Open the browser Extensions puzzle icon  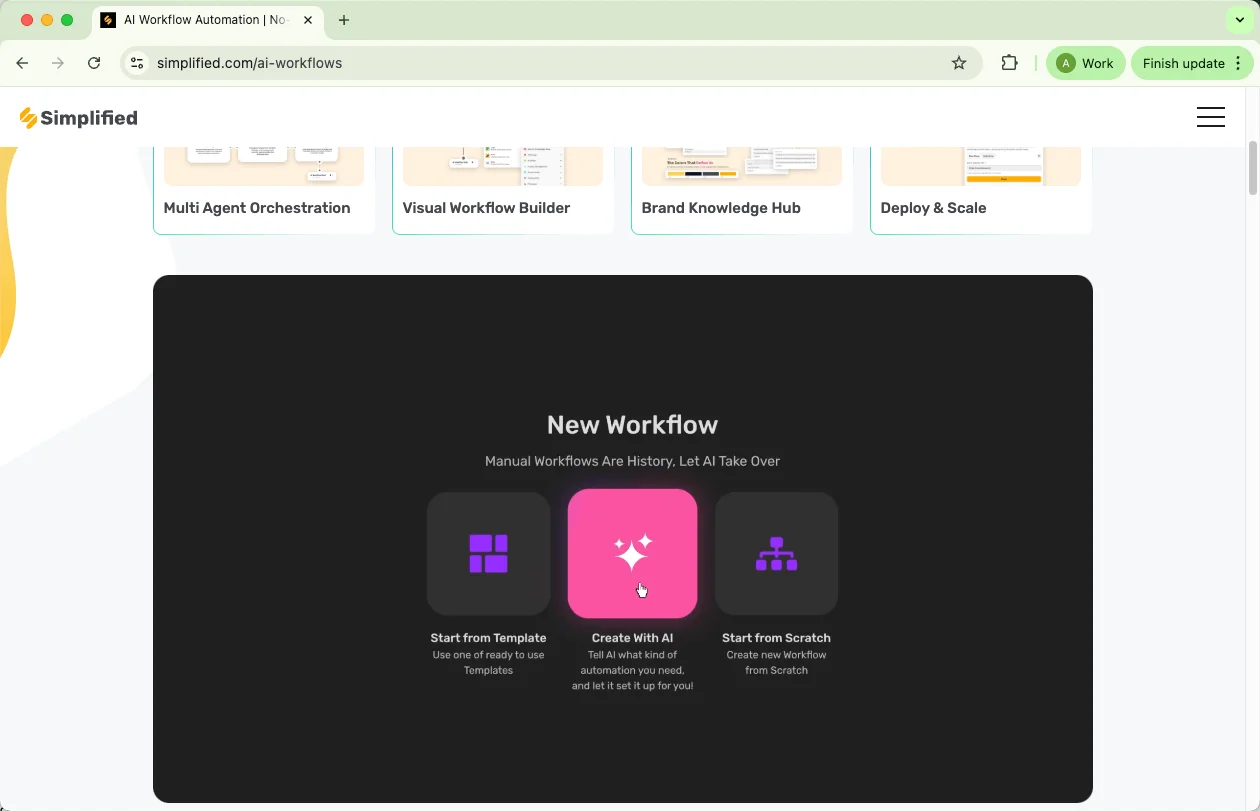point(1009,63)
